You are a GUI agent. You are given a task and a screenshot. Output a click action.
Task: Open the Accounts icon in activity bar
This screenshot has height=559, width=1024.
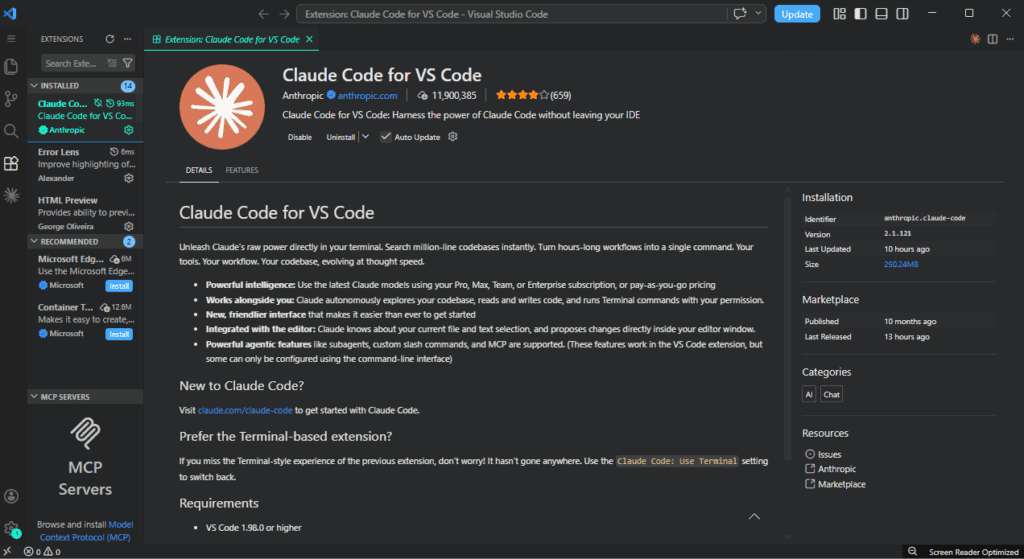pyautogui.click(x=11, y=496)
